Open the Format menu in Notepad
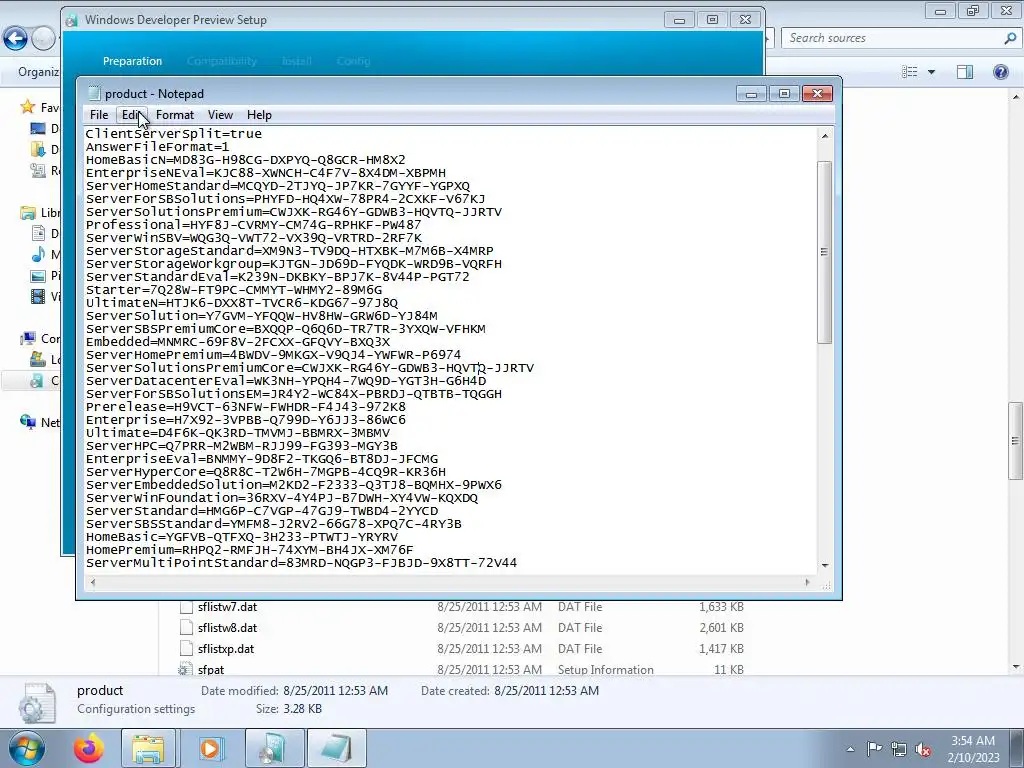1024x768 pixels. [175, 115]
